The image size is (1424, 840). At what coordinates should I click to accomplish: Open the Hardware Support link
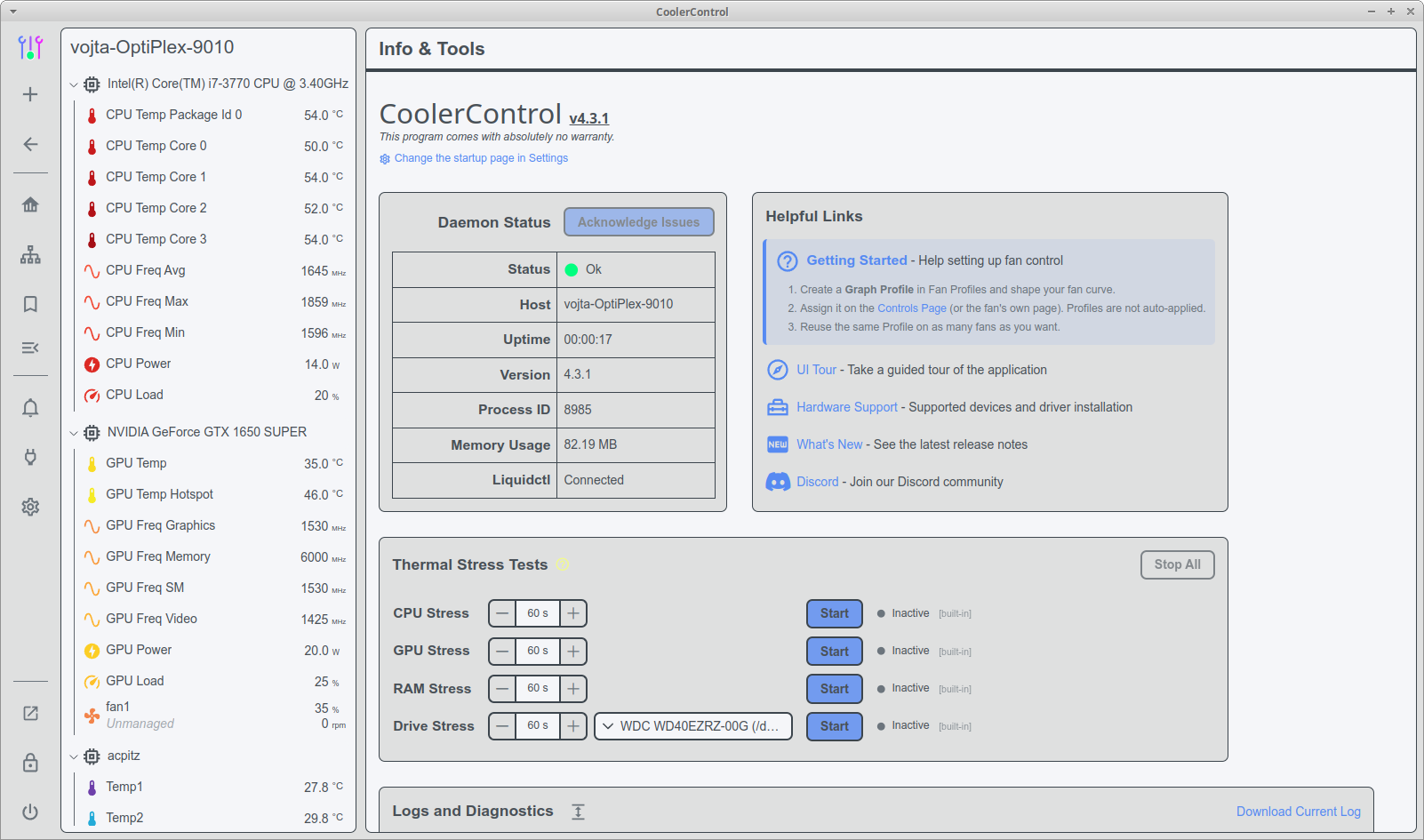(847, 407)
